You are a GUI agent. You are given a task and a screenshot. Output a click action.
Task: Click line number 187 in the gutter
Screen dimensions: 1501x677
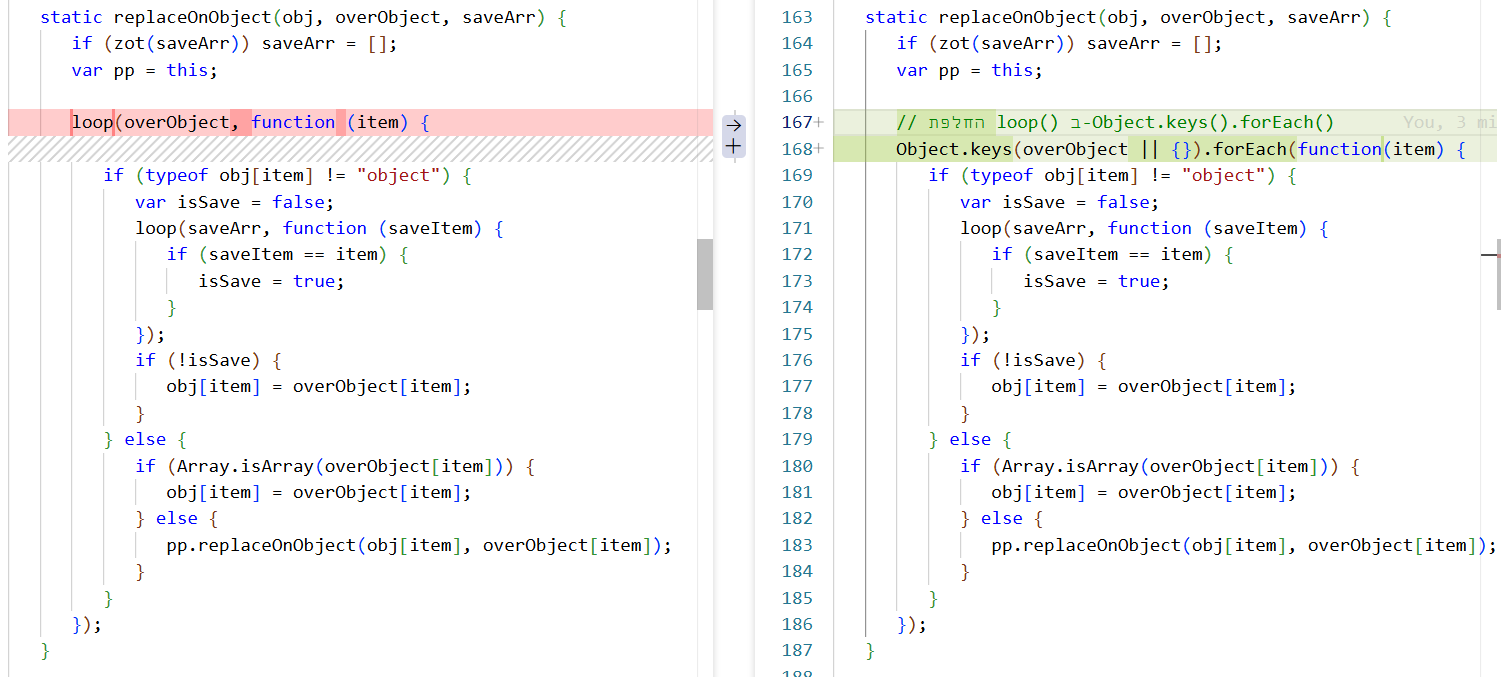pyautogui.click(x=796, y=651)
